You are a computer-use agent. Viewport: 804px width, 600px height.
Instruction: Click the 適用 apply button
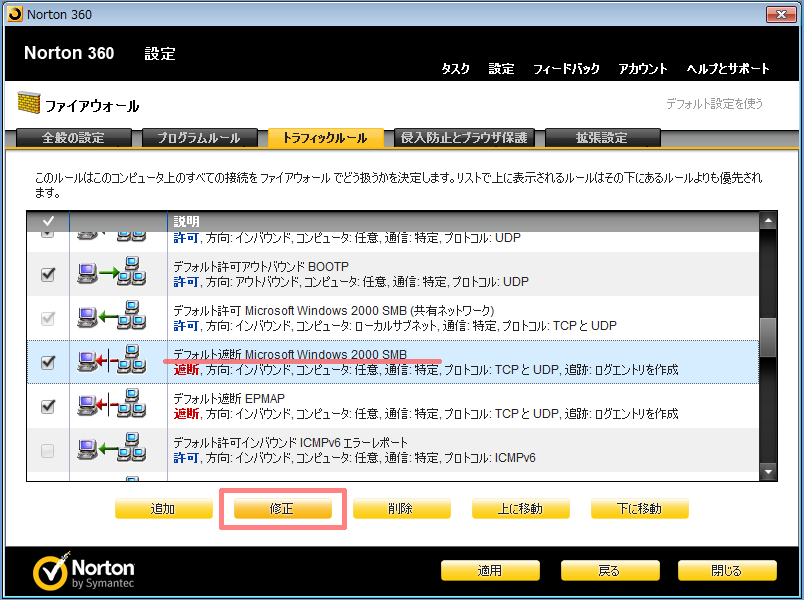[490, 571]
